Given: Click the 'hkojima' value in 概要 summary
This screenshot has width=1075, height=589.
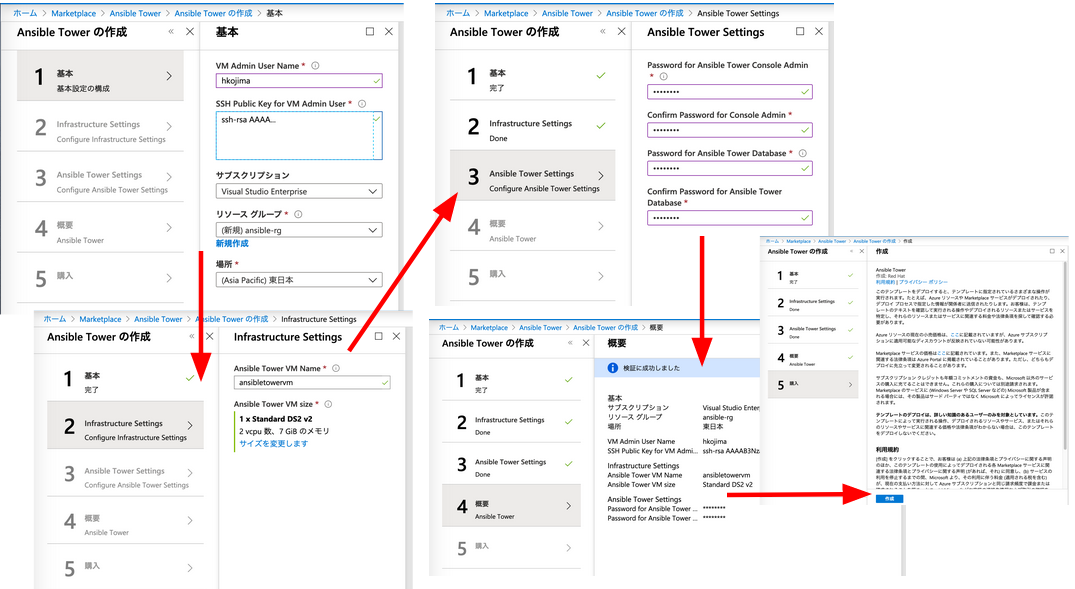Looking at the screenshot, I should 714,442.
